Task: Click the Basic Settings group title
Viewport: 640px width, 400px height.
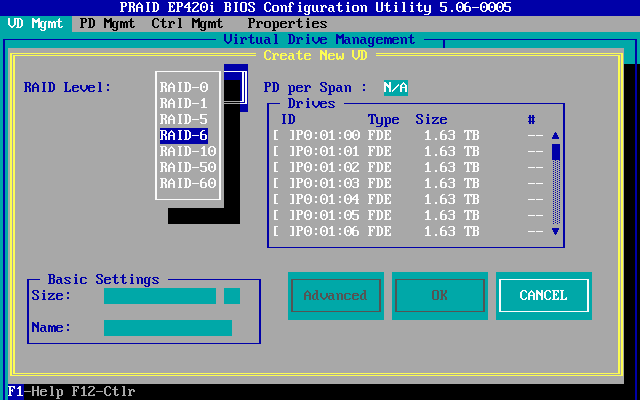Action: [103, 280]
